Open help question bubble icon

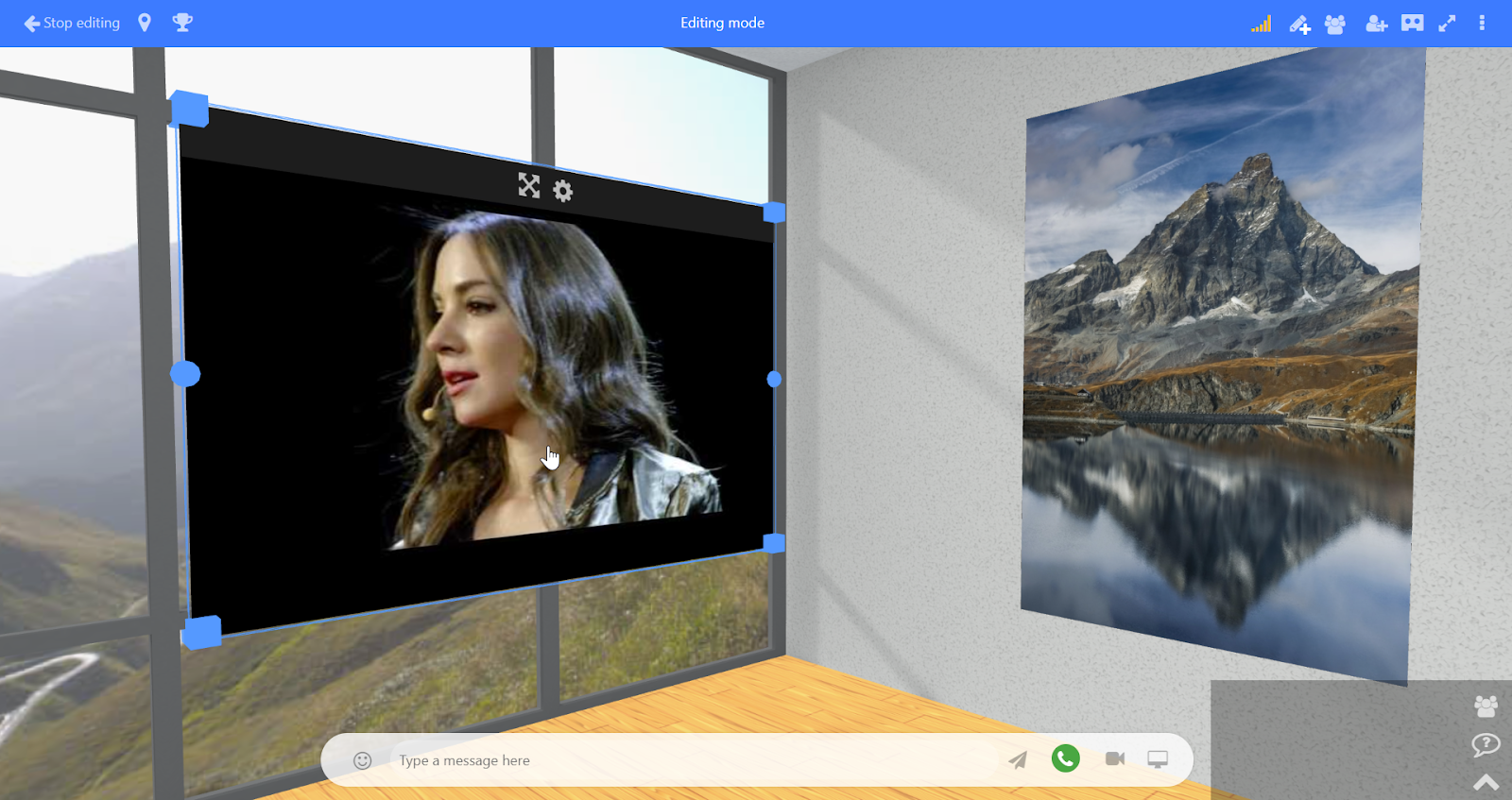(1486, 745)
